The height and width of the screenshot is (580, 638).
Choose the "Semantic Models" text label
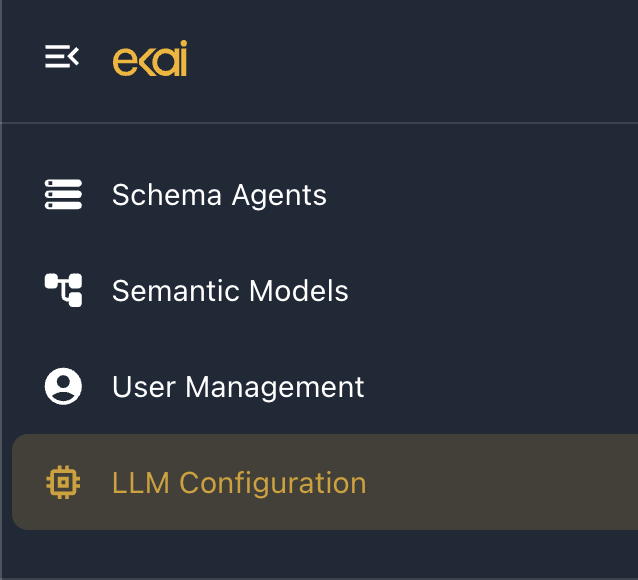230,291
